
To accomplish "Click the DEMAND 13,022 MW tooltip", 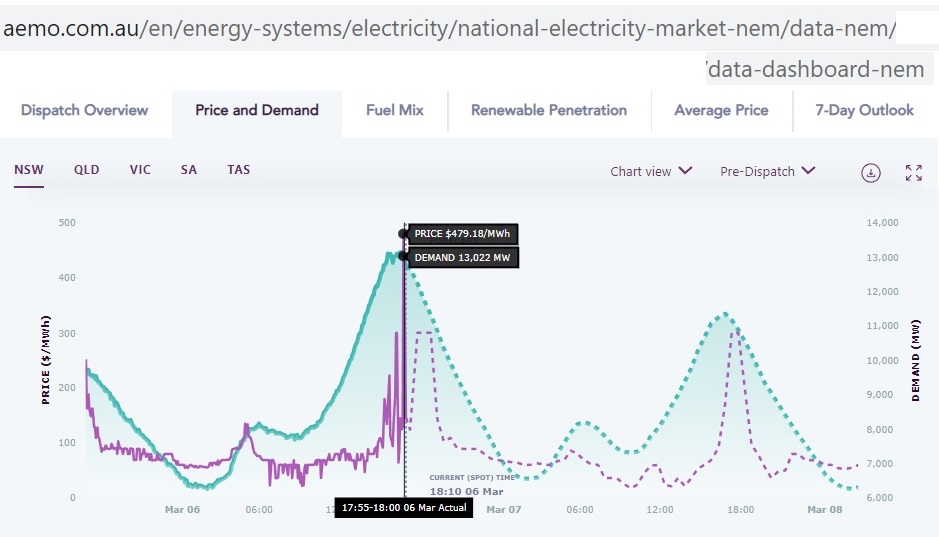I will [462, 257].
